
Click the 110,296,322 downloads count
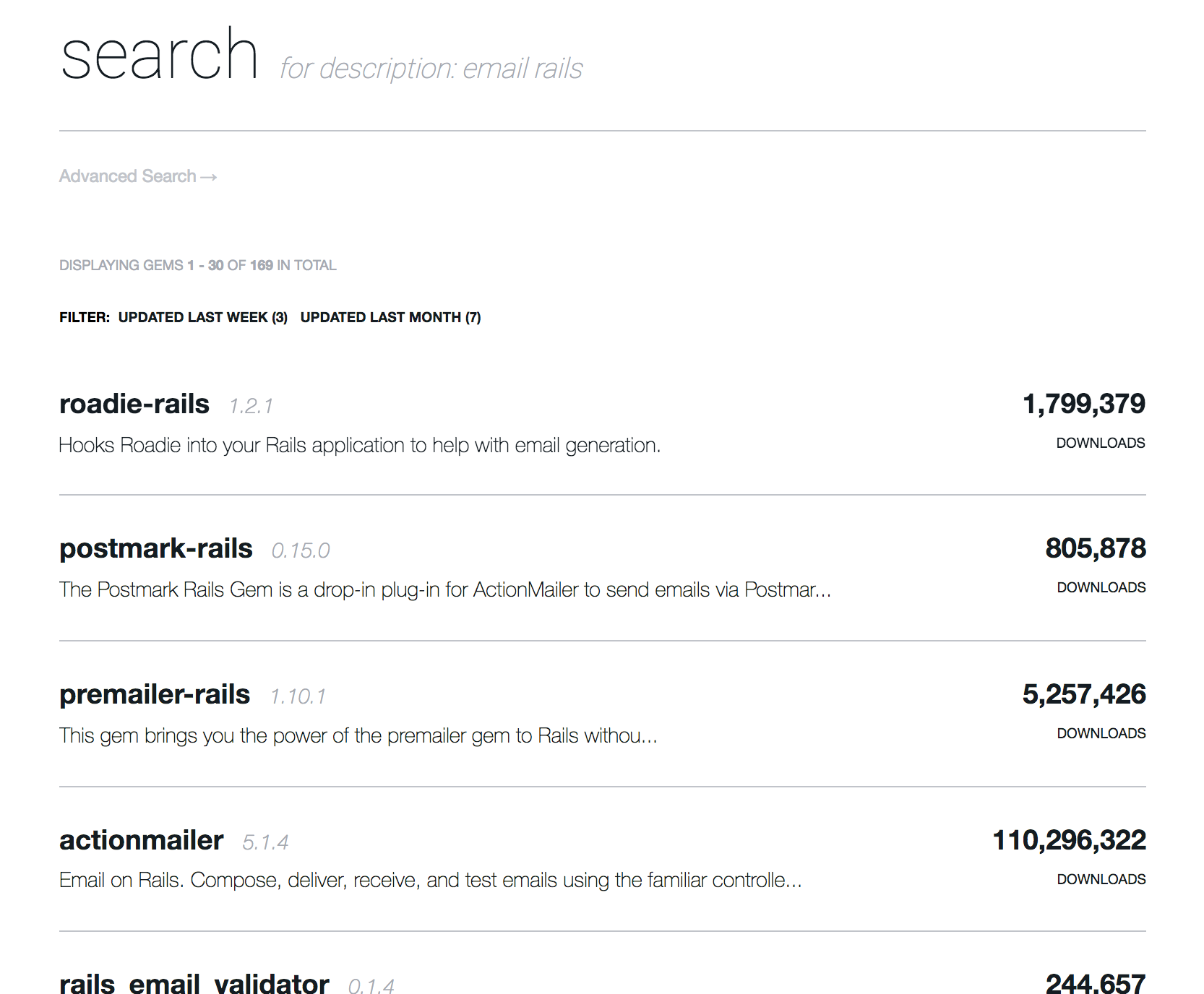pyautogui.click(x=1069, y=841)
